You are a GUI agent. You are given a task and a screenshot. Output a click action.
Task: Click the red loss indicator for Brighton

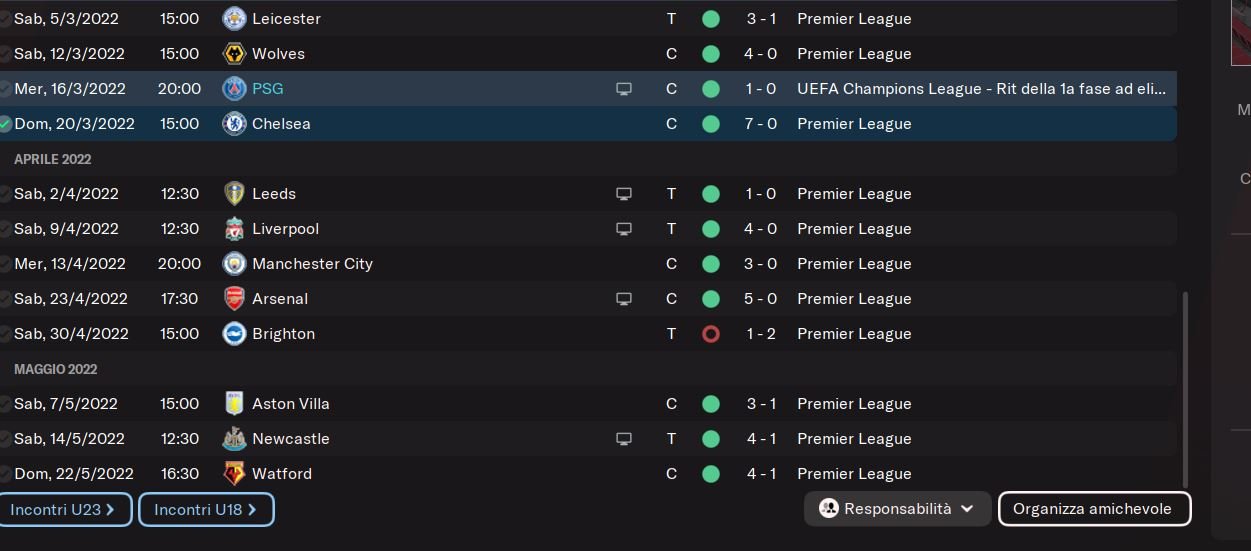pos(711,334)
